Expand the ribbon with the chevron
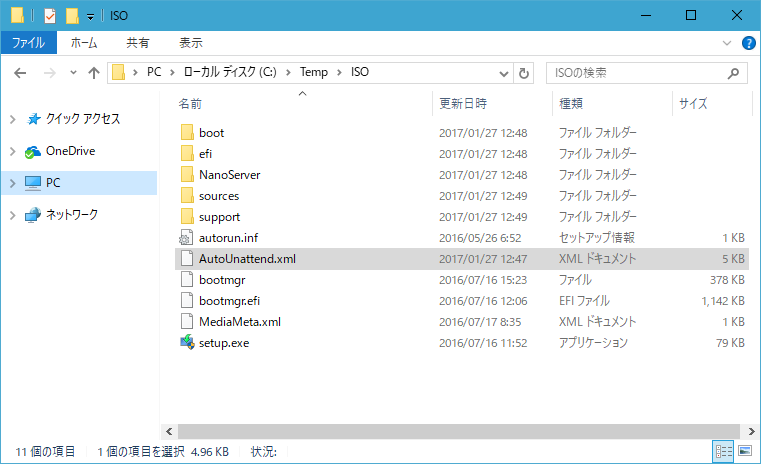 (x=727, y=43)
